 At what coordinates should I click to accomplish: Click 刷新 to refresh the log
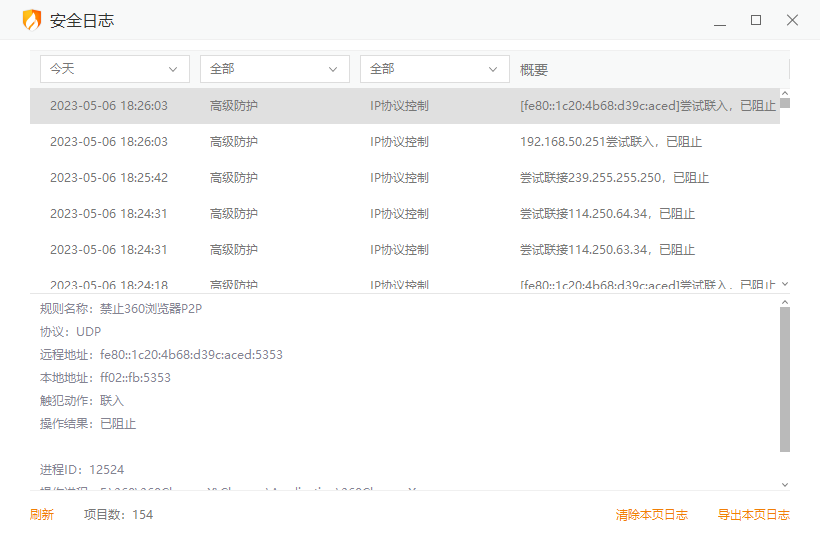point(41,515)
